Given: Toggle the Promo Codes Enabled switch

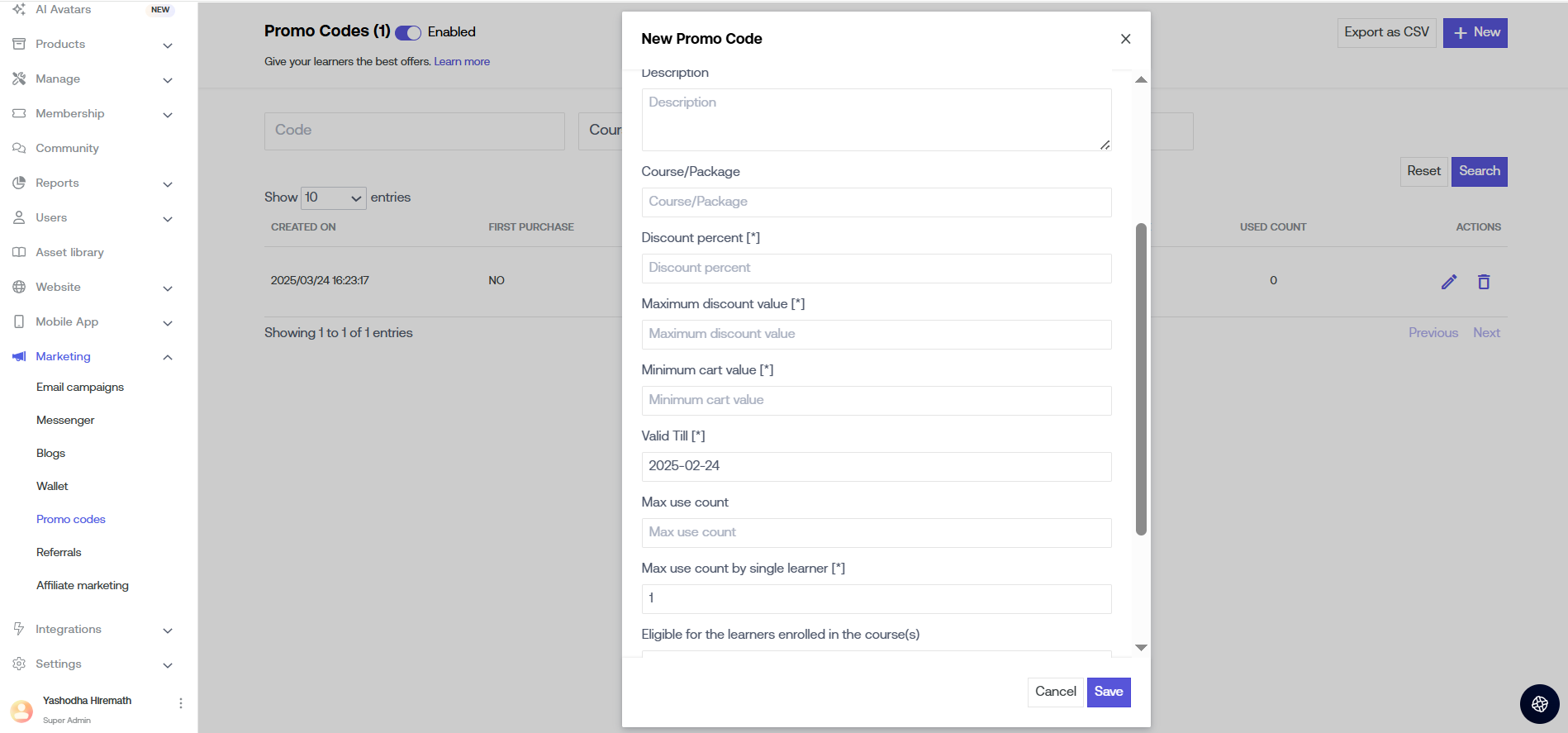Looking at the screenshot, I should tap(408, 33).
